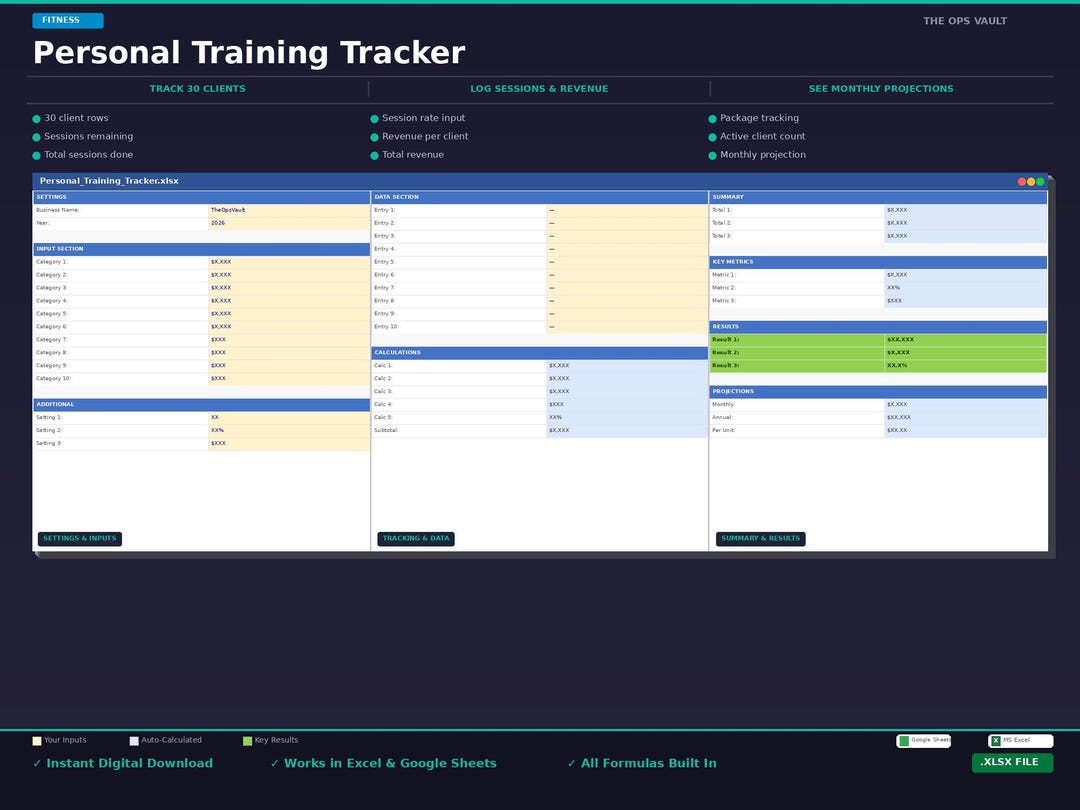Click the value cell beside Category 1

coord(289,262)
